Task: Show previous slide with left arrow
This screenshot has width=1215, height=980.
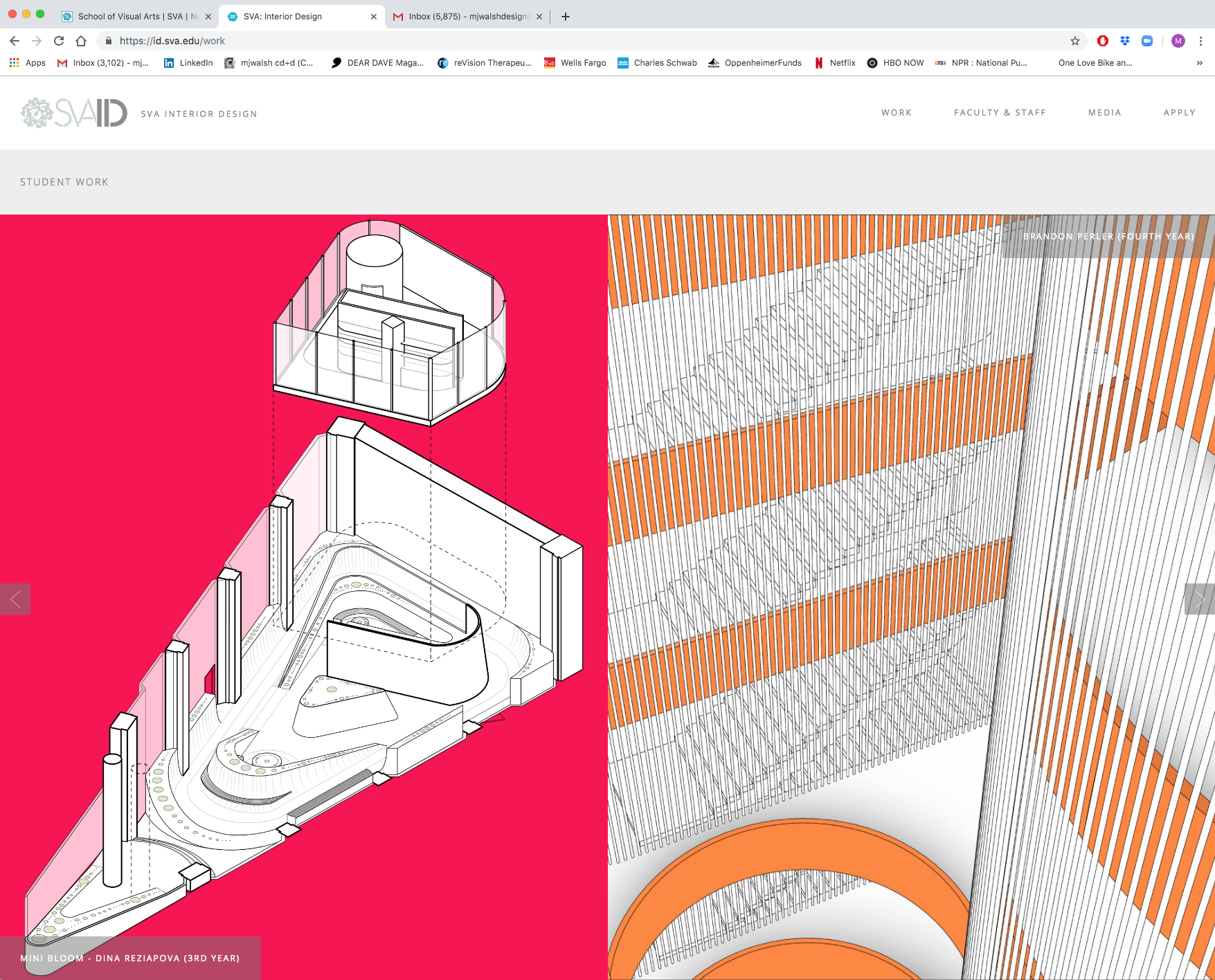Action: tap(15, 599)
